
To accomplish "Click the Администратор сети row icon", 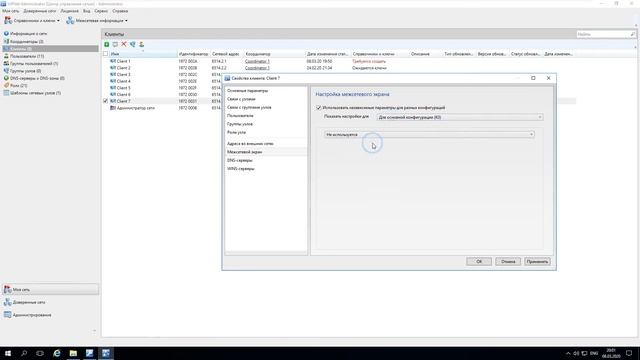I will 113,108.
